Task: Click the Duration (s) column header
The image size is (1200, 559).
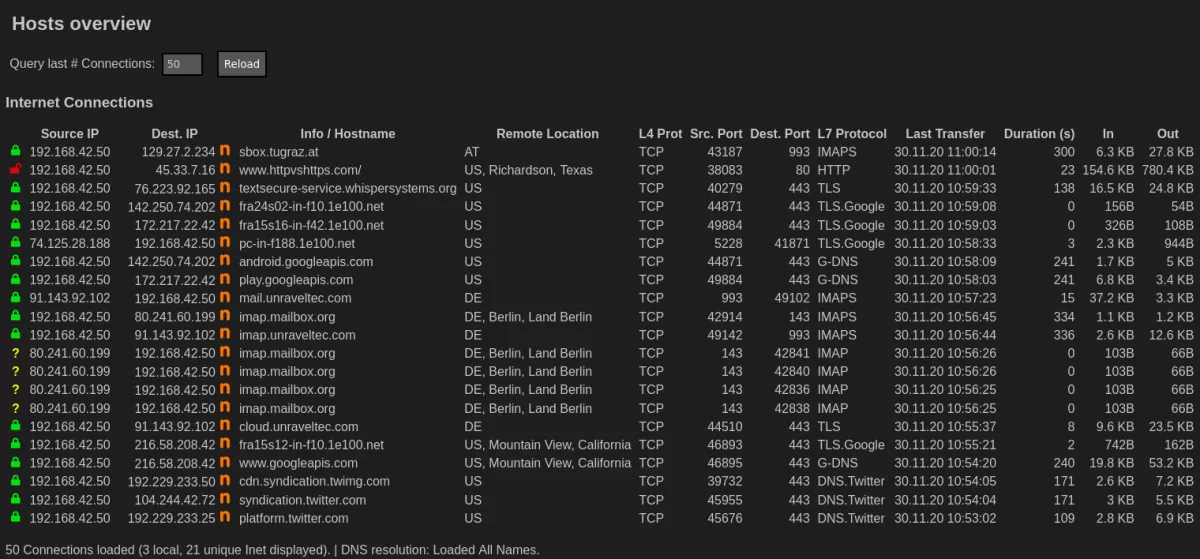Action: tap(1039, 134)
